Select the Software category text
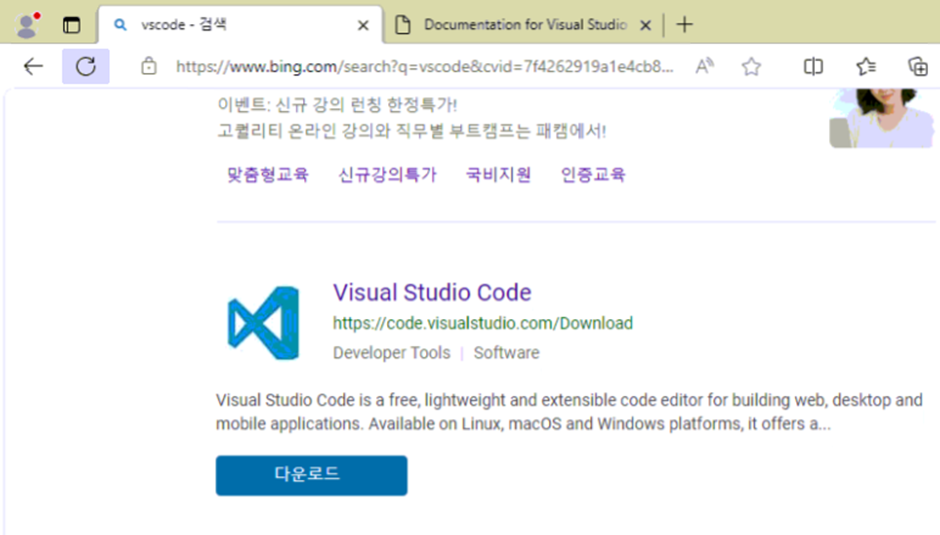The width and height of the screenshot is (940, 535). (x=507, y=353)
